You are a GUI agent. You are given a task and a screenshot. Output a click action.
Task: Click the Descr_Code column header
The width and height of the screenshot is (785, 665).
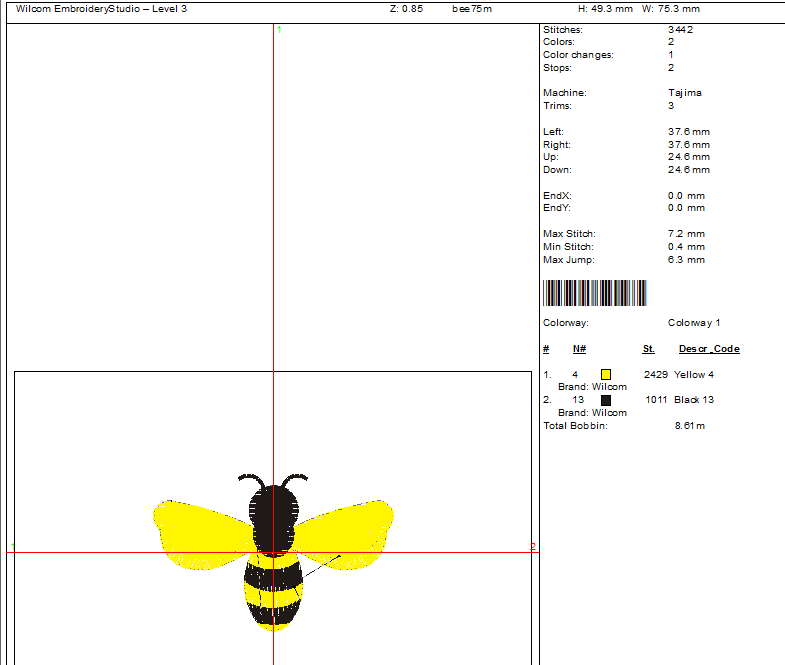click(708, 349)
